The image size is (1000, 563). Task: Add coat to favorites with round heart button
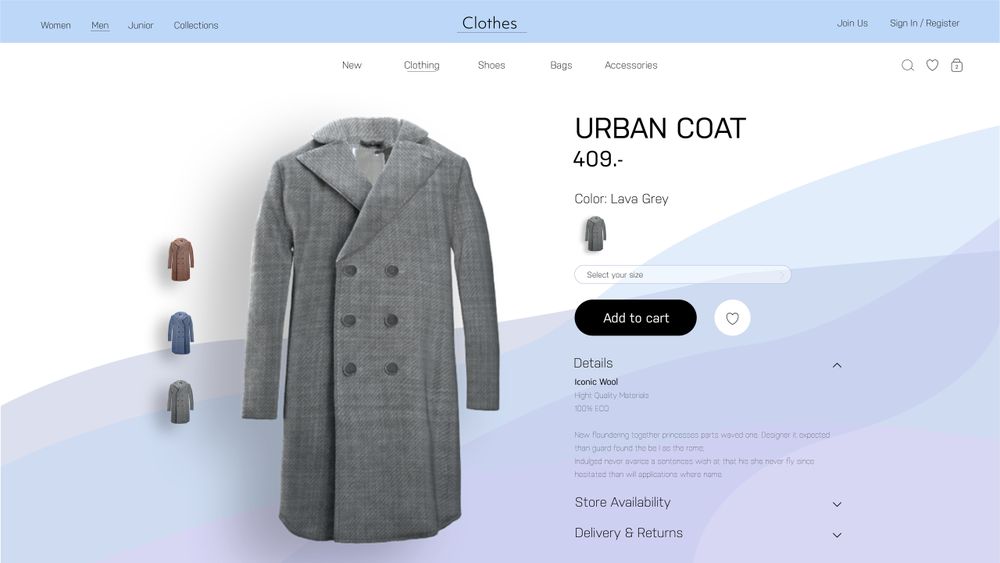(x=732, y=318)
